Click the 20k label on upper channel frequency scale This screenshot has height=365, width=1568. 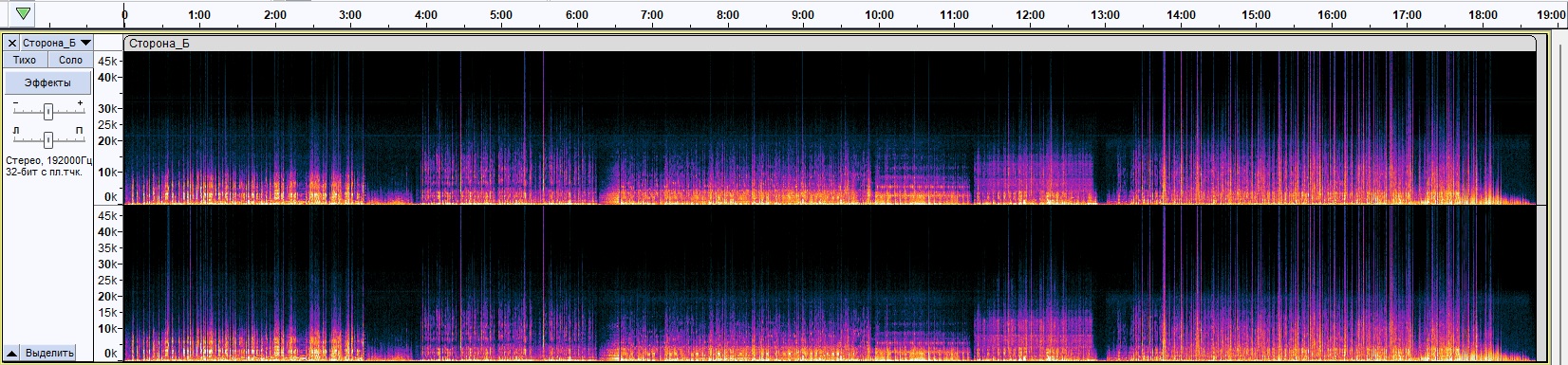108,141
